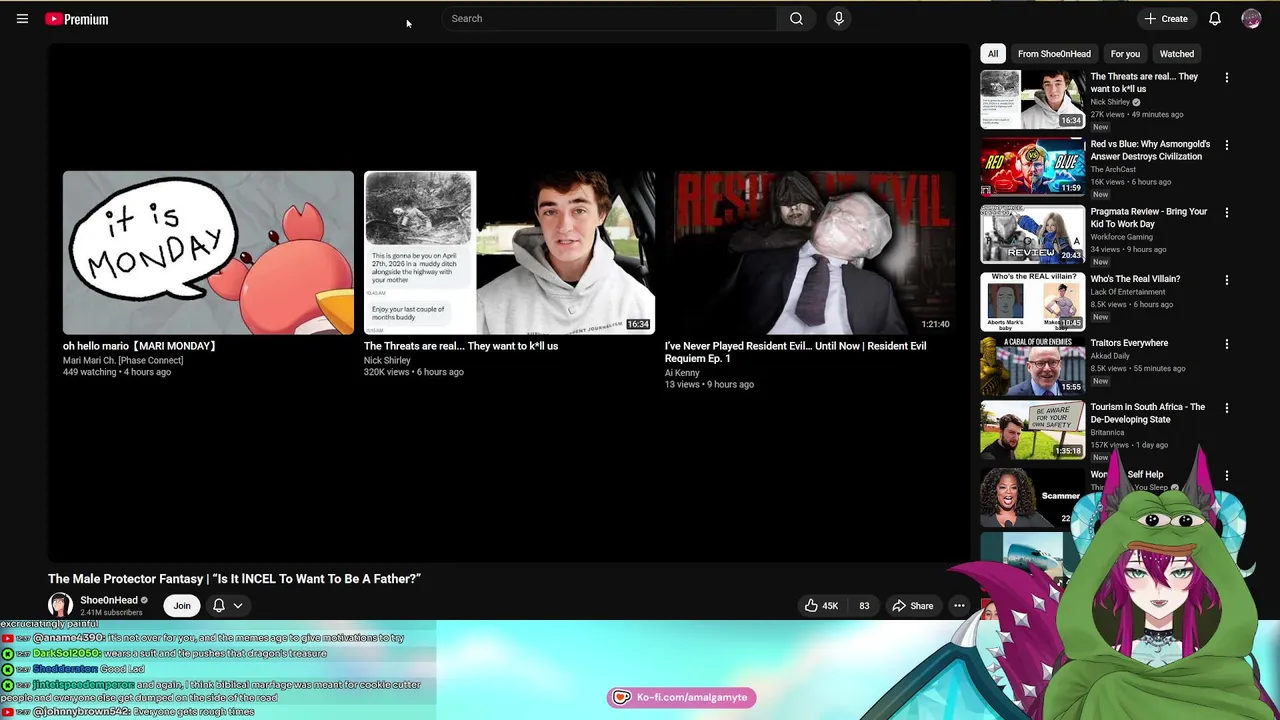Select the Watched chip

pyautogui.click(x=1177, y=54)
